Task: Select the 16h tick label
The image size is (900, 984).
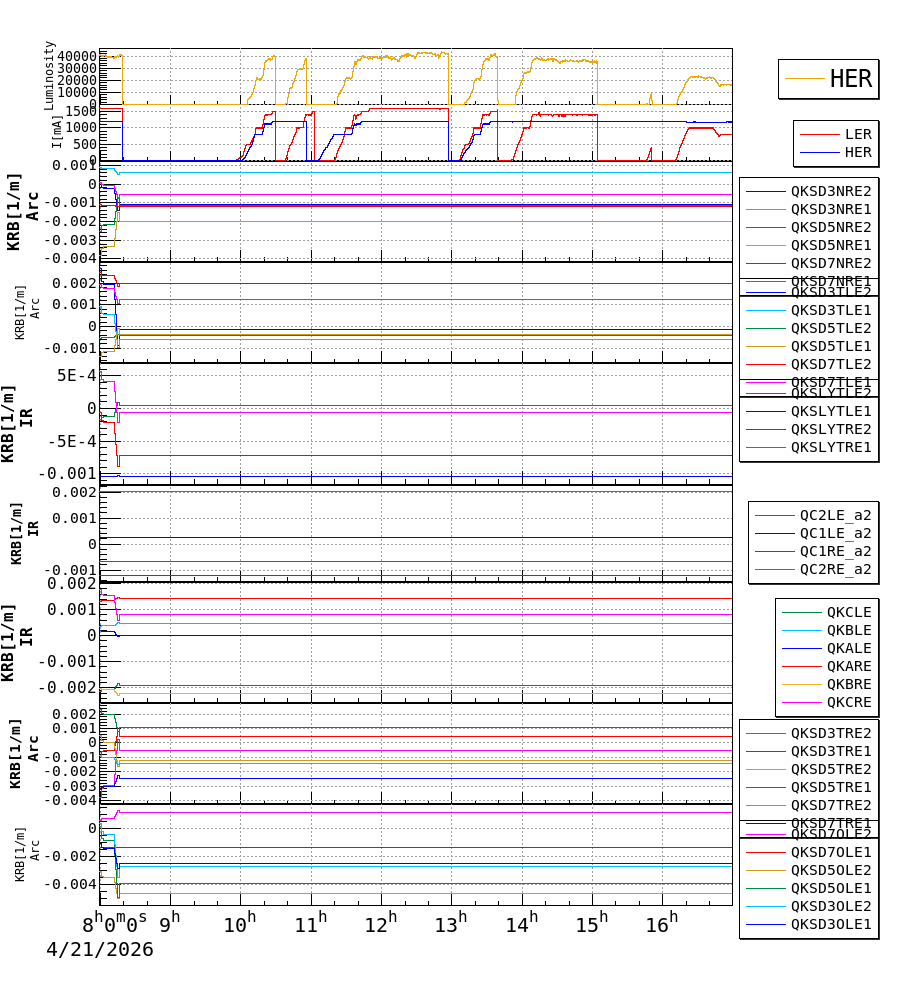Action: point(663,924)
